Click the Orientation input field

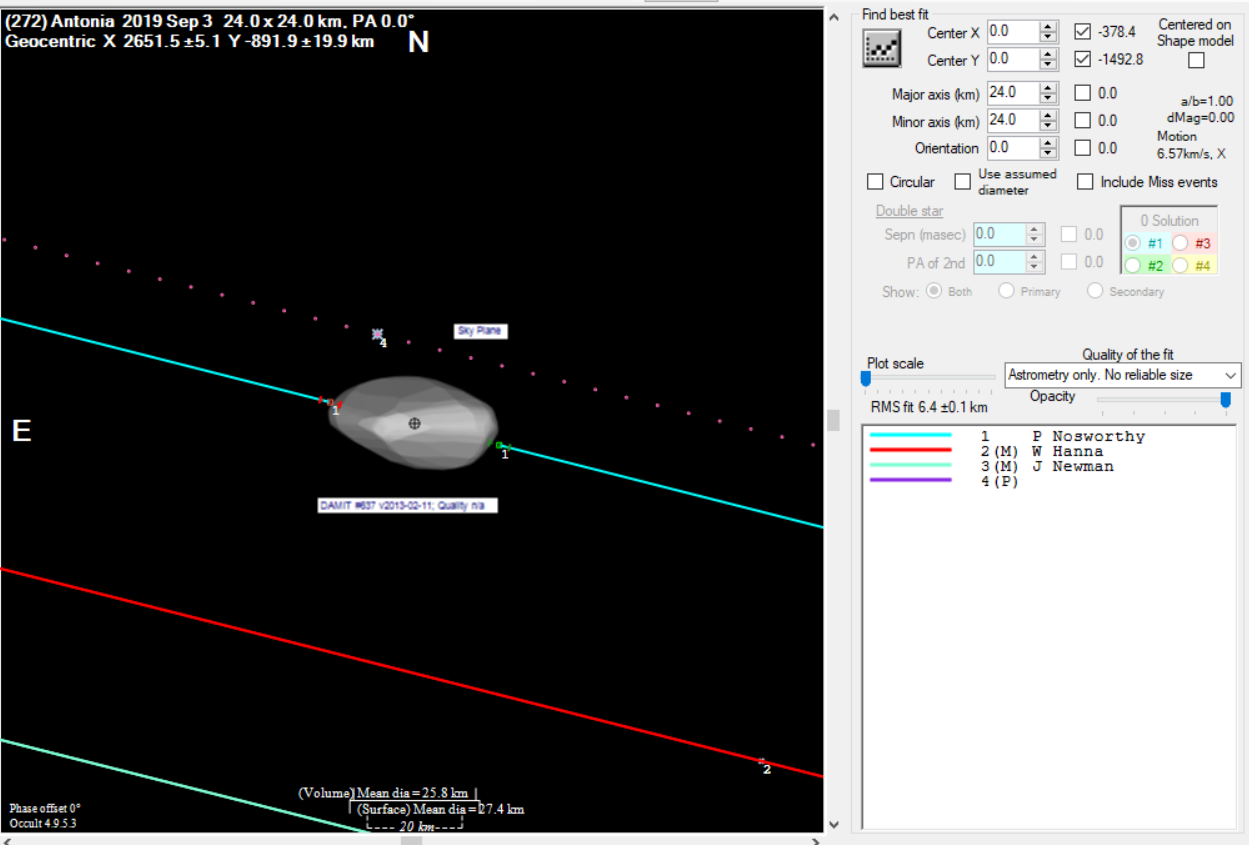pos(1013,148)
